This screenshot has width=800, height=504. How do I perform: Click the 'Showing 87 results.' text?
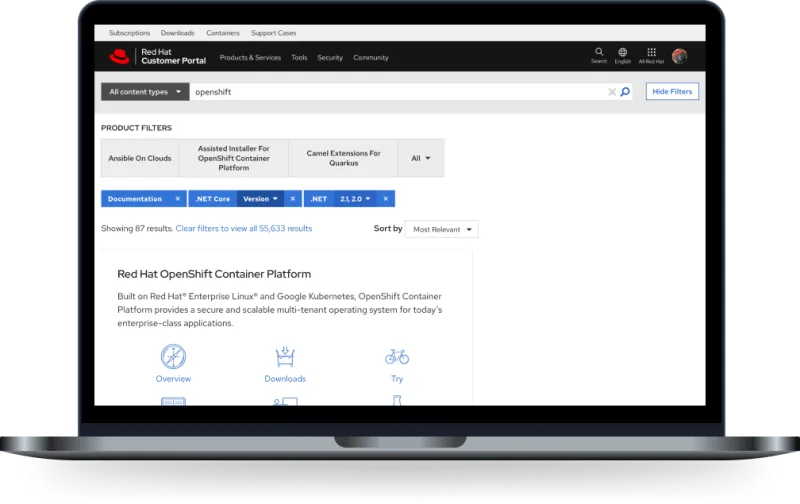click(x=137, y=229)
